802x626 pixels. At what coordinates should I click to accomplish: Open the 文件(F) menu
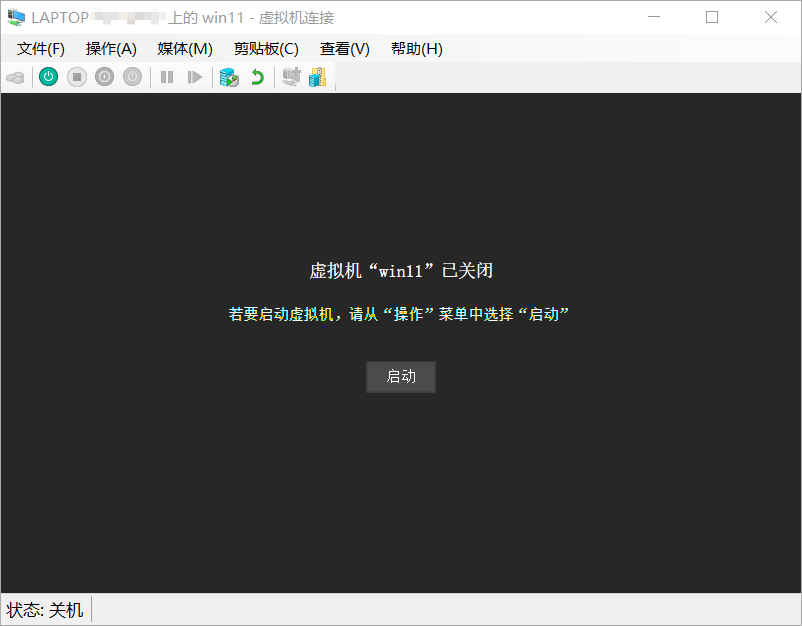pos(40,49)
